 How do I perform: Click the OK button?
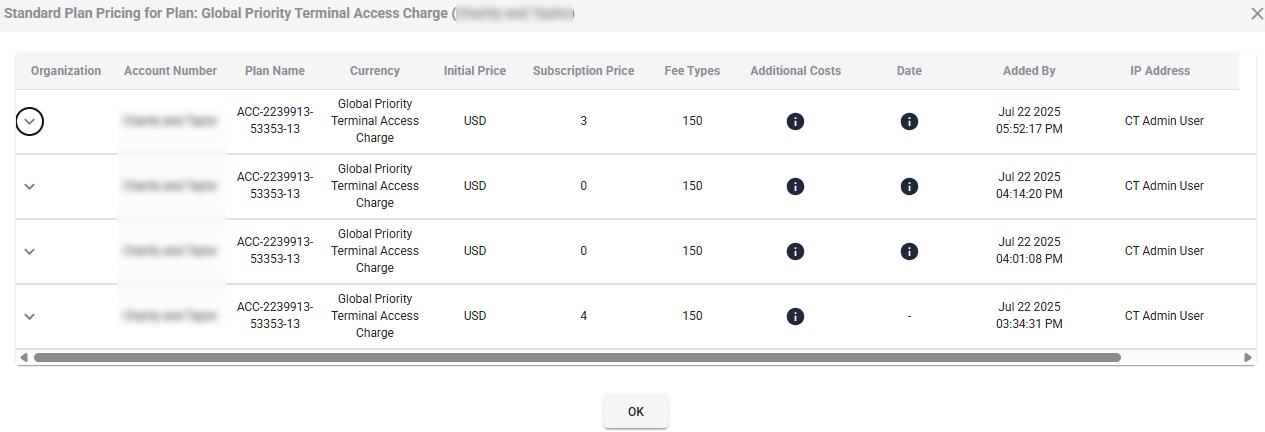635,411
